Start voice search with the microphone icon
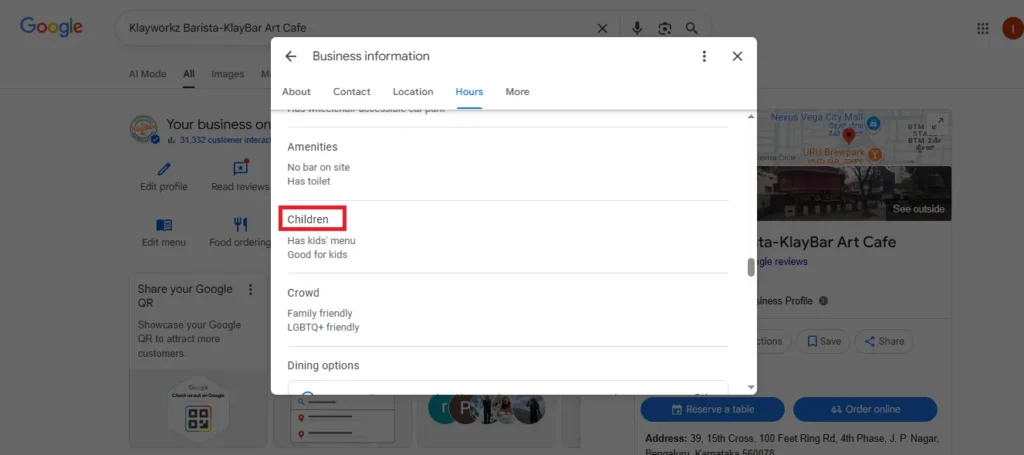 pos(637,28)
